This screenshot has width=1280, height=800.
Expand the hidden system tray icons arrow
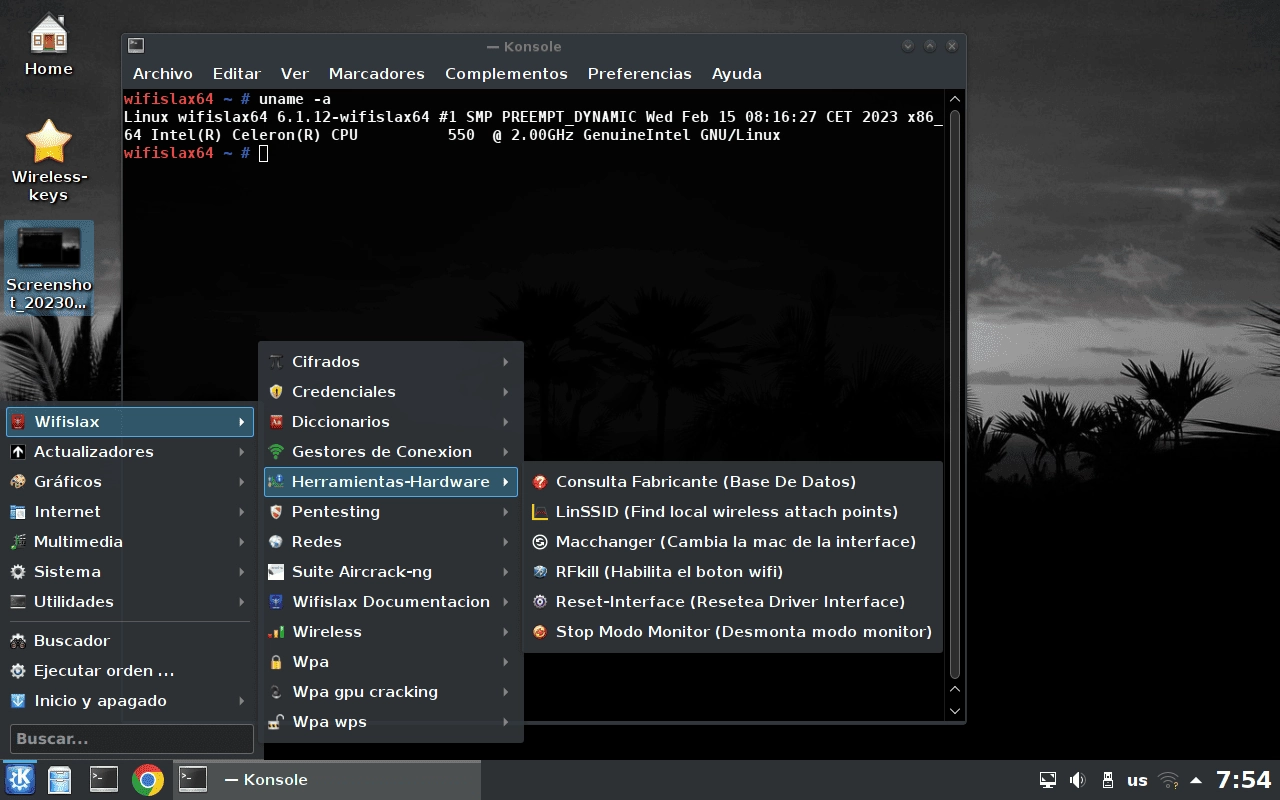tap(1196, 780)
